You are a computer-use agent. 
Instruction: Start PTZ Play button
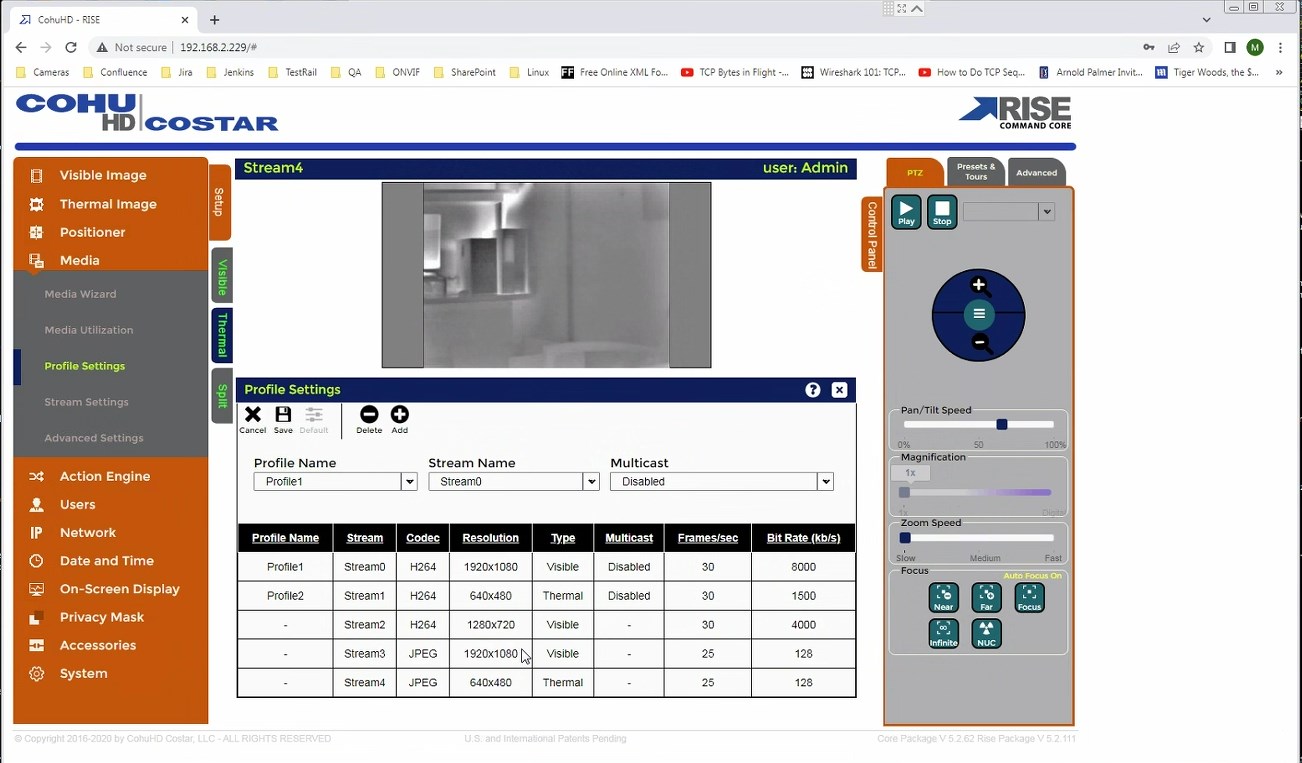point(906,212)
